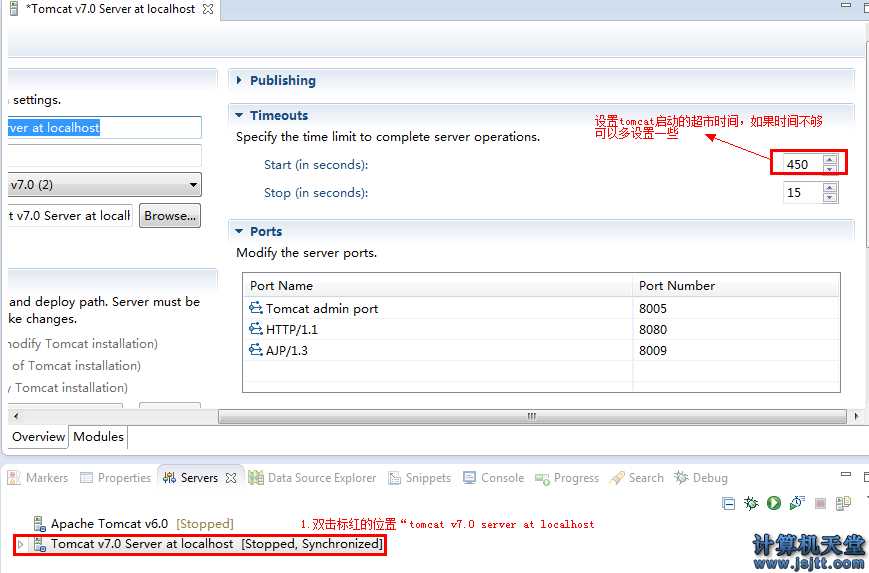Open the runtime environment v7.0 (2) dropdown
Screen dimensions: 869x573
click(193, 185)
